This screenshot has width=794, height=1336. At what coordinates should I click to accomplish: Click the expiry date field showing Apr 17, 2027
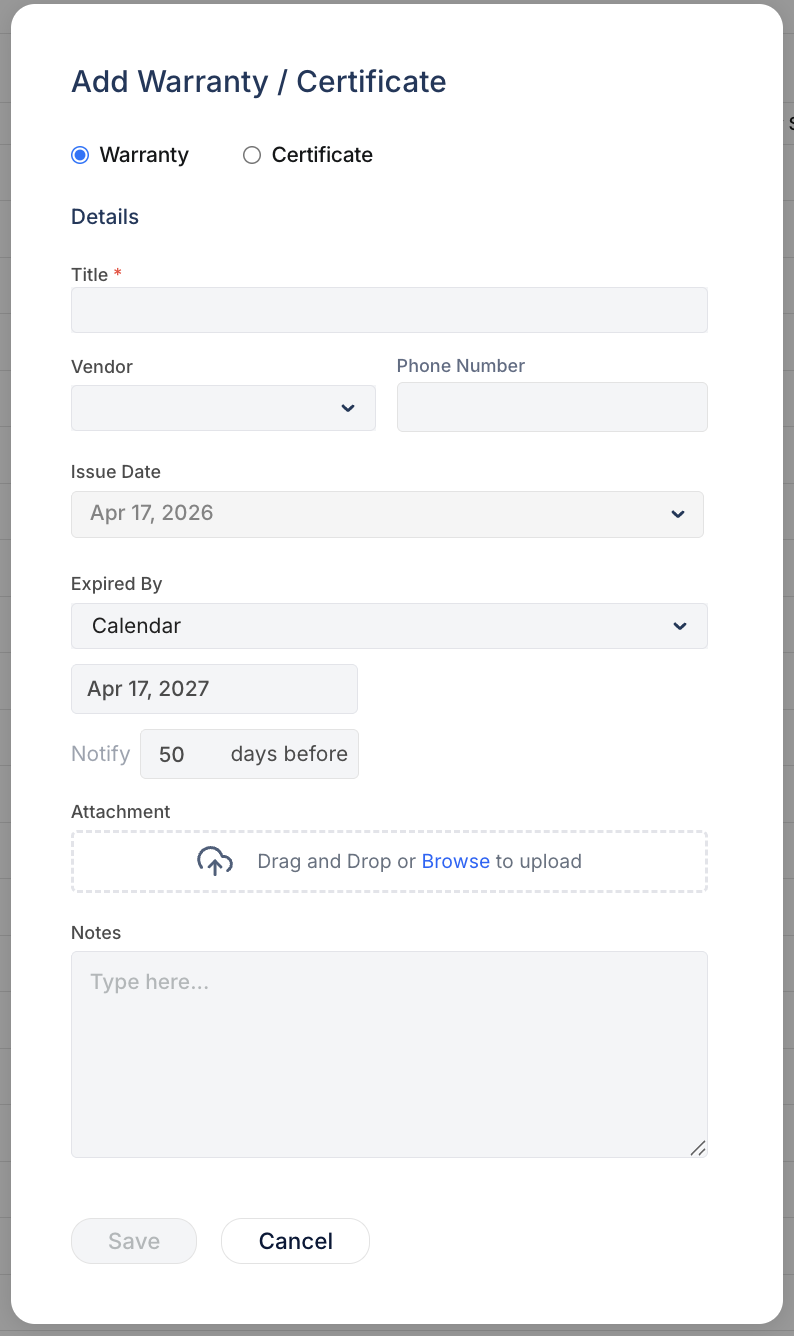pos(214,689)
